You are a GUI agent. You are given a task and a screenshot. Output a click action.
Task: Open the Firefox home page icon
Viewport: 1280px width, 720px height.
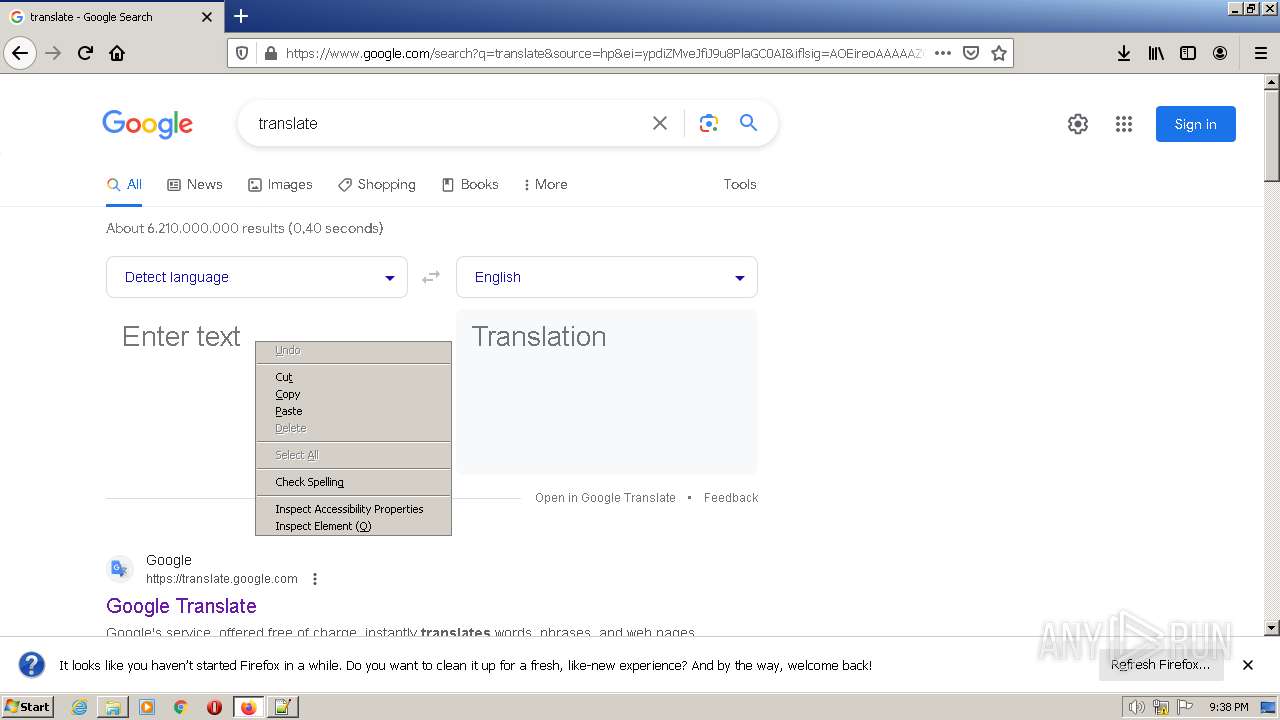tap(117, 53)
